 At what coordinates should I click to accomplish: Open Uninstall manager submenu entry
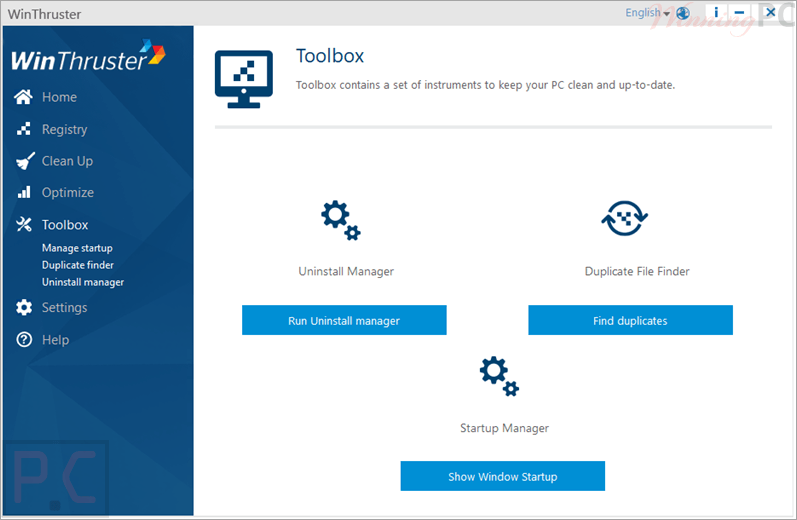pyautogui.click(x=83, y=282)
